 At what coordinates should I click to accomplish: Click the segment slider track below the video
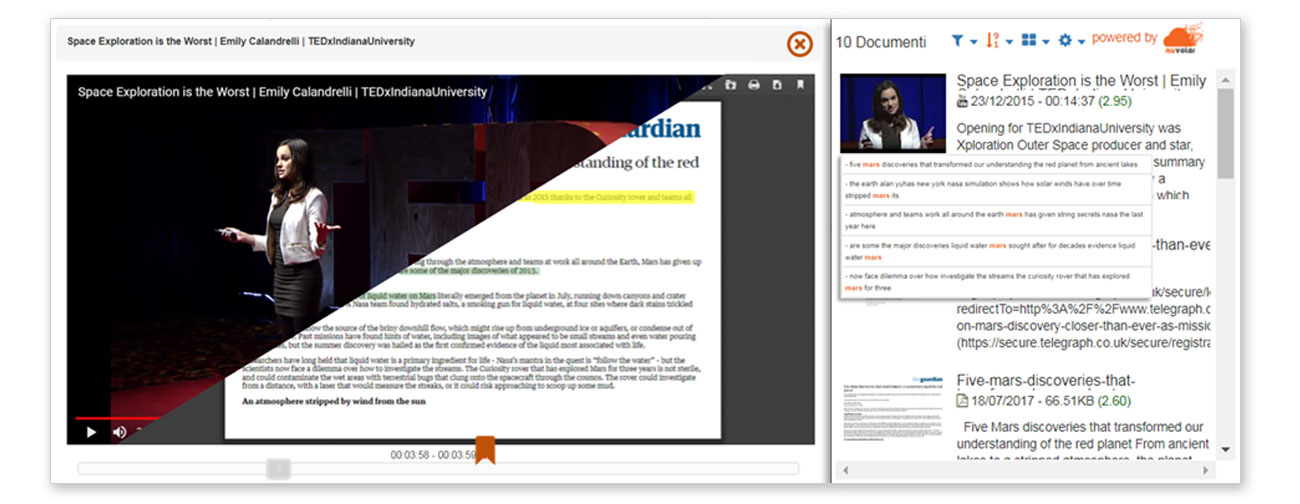pyautogui.click(x=438, y=468)
